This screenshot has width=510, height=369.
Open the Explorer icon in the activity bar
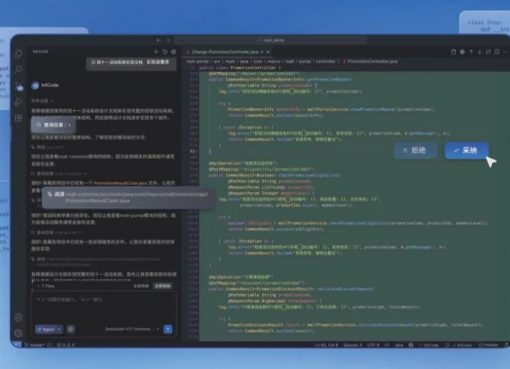point(19,54)
